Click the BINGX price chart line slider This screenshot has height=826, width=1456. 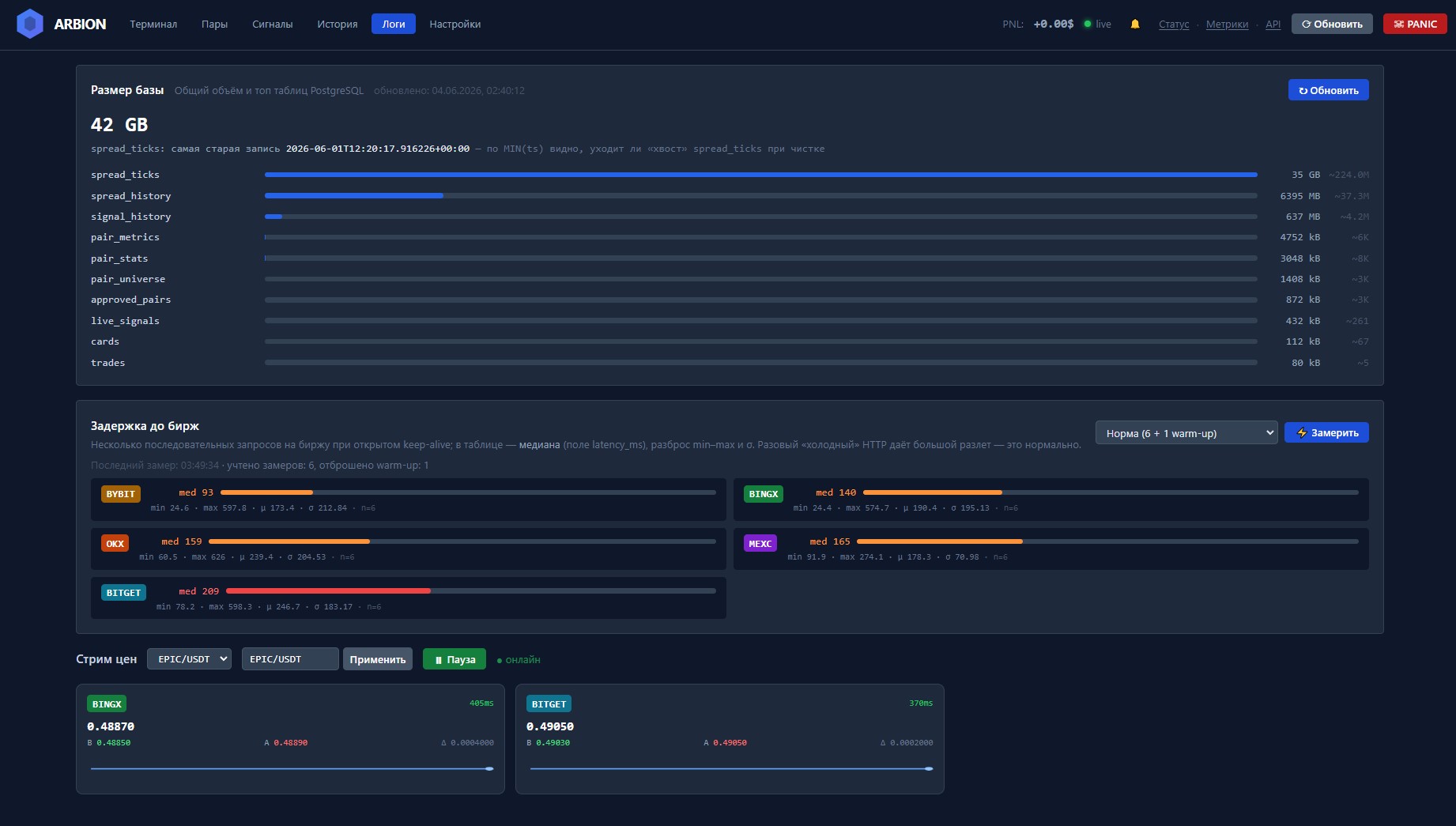[x=292, y=768]
